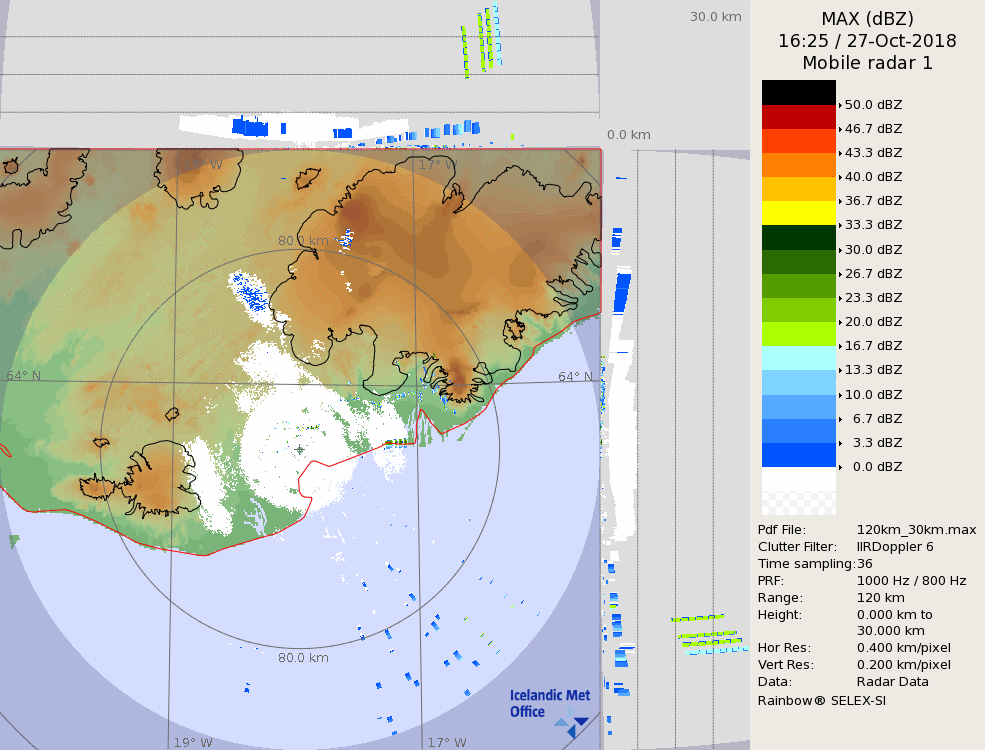Select the black 50.0 dBZ legend swatch
The width and height of the screenshot is (985, 750).
tap(798, 92)
